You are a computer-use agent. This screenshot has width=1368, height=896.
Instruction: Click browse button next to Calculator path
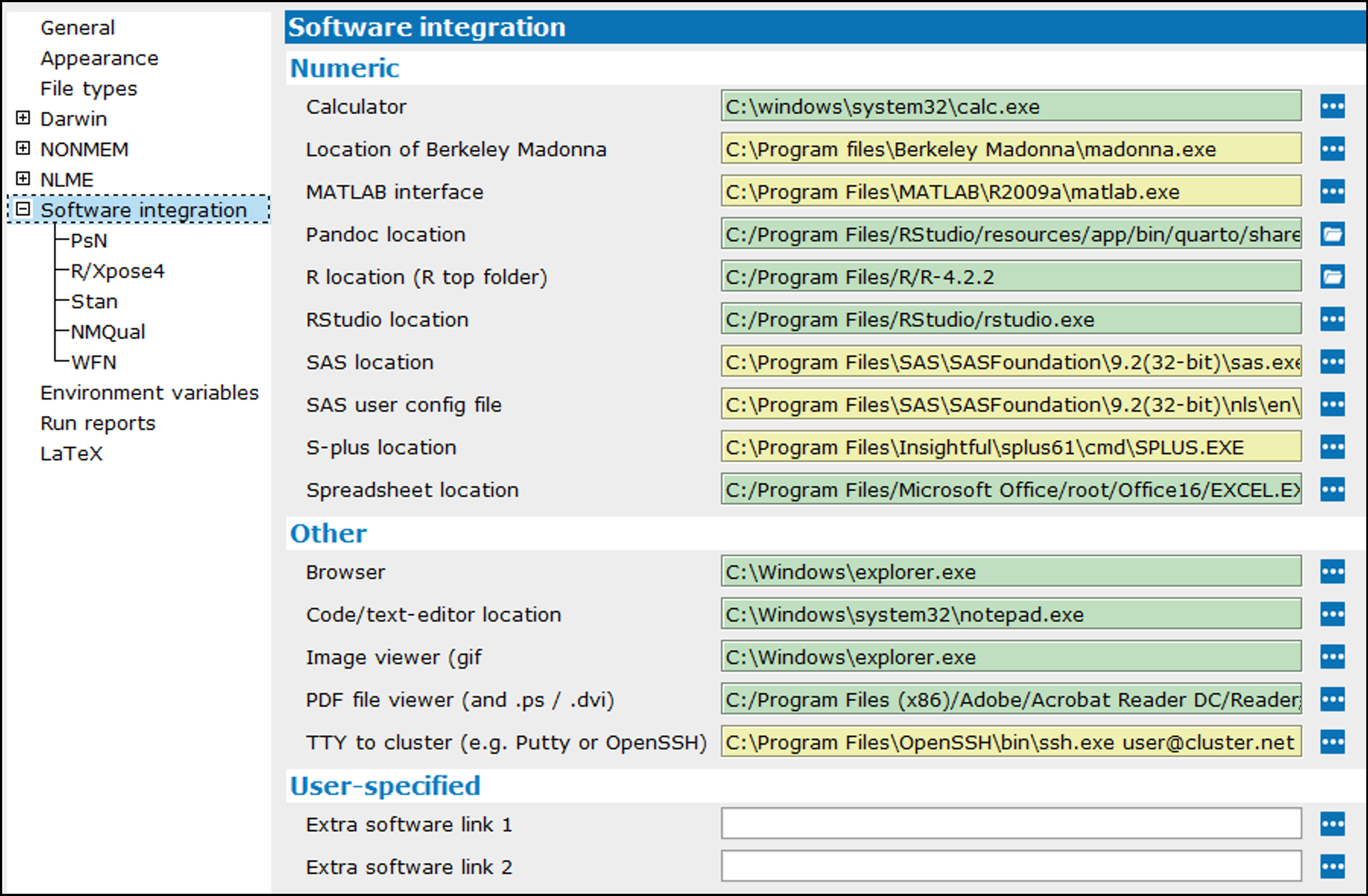click(x=1332, y=106)
